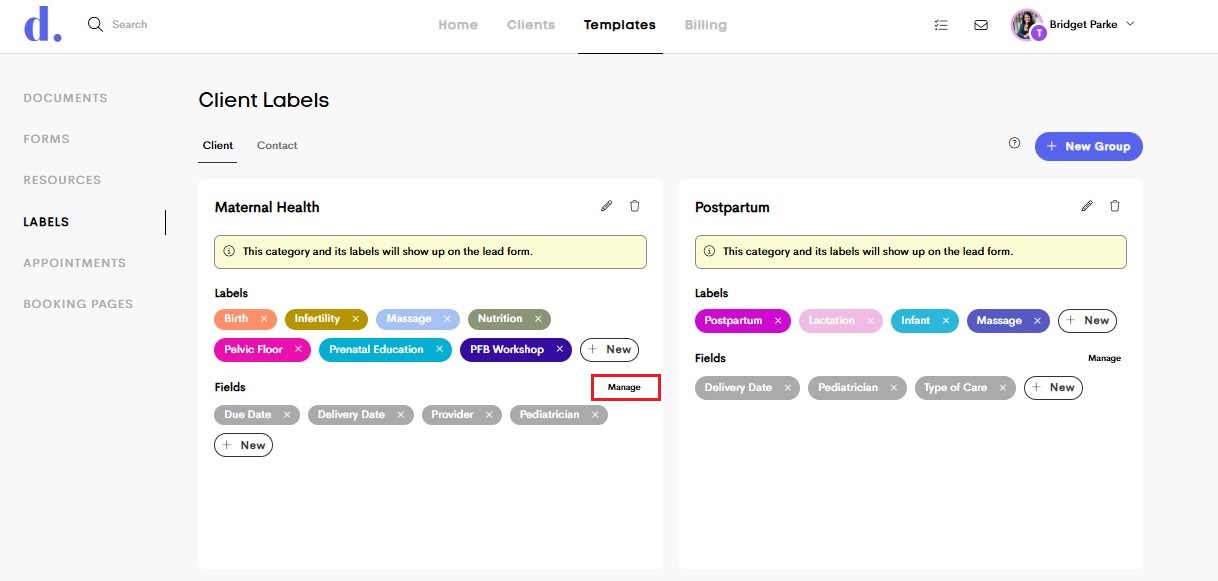Click the New Group button
Screen dimensions: 1218x581
1088,146
